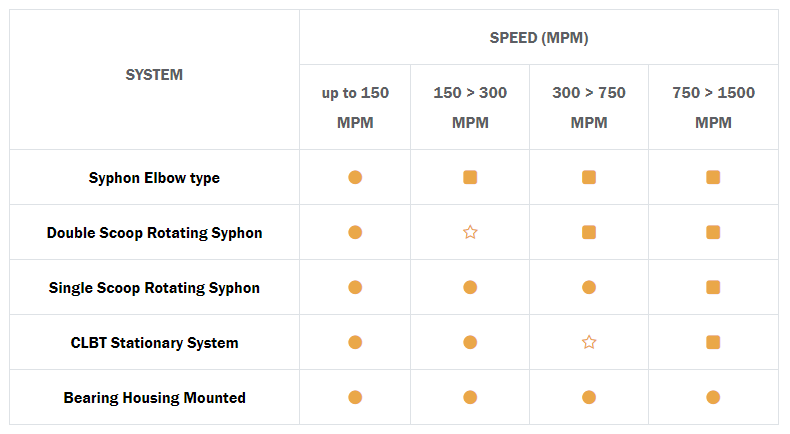
Task: Click Syphon Elbow type square at 750 > 1500 MPM
Action: (x=713, y=177)
